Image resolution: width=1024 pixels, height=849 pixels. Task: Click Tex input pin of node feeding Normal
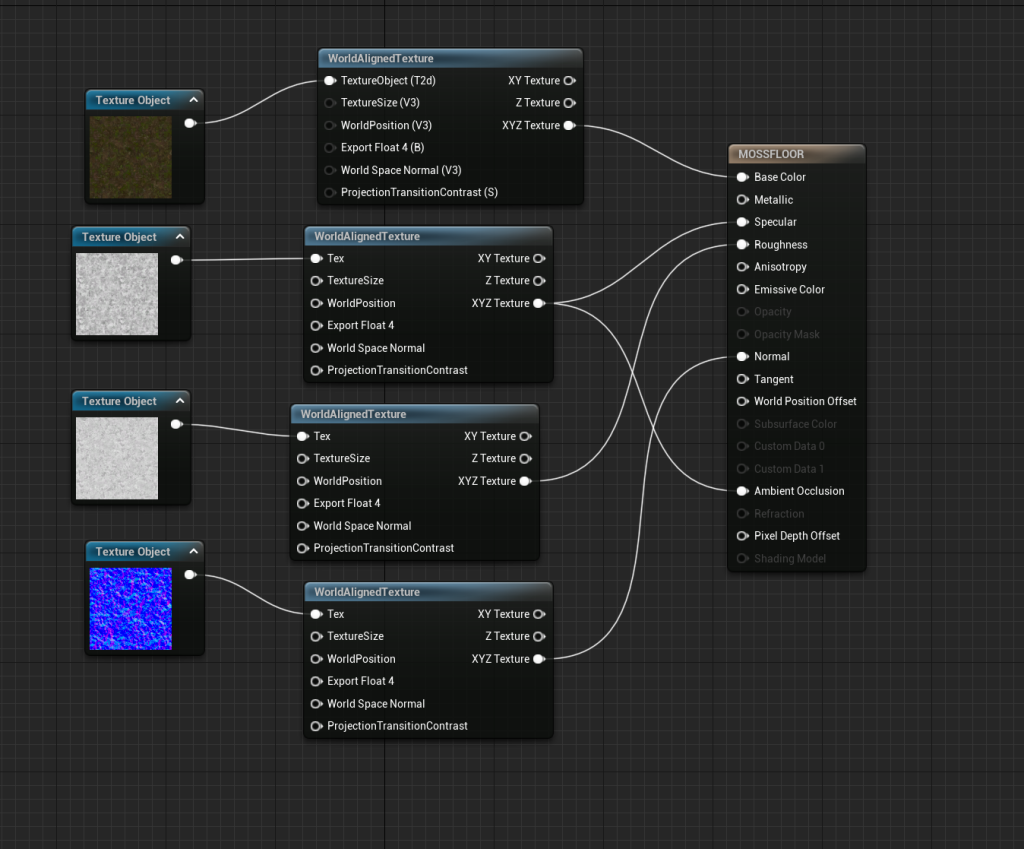[x=317, y=614]
